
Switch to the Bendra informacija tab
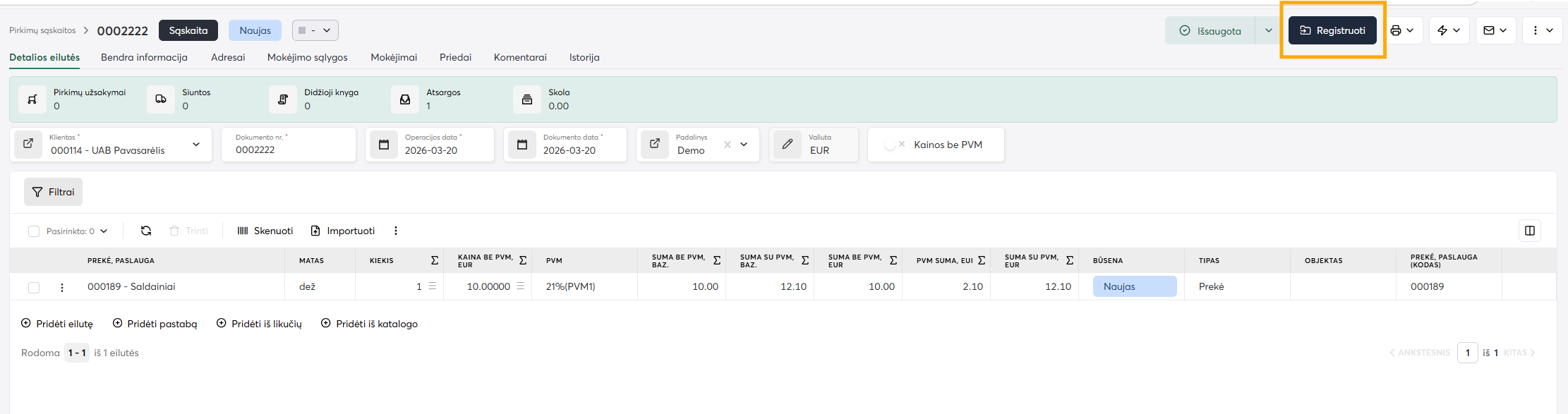[144, 57]
